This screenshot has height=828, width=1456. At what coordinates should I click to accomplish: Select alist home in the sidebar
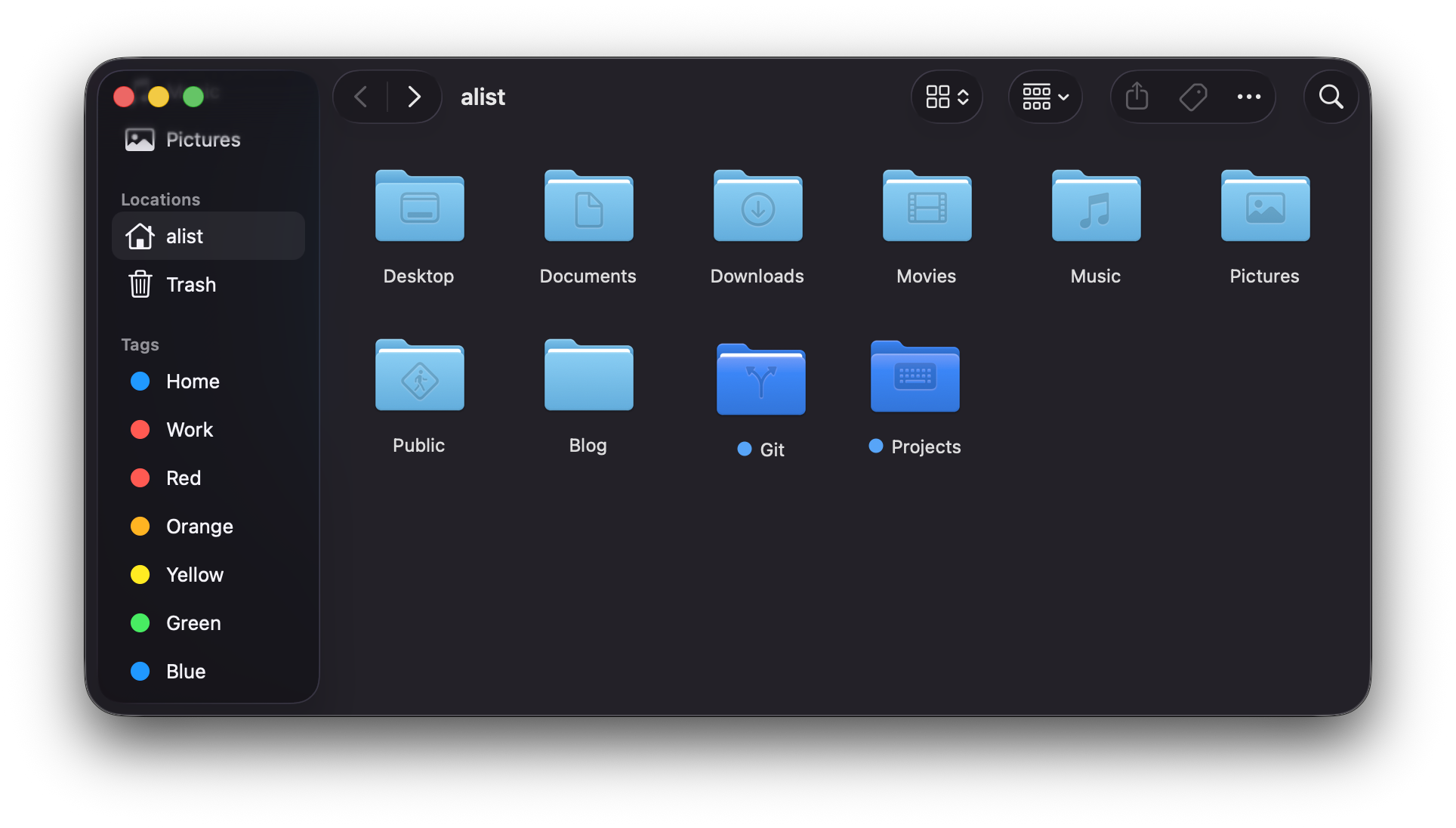[x=184, y=236]
